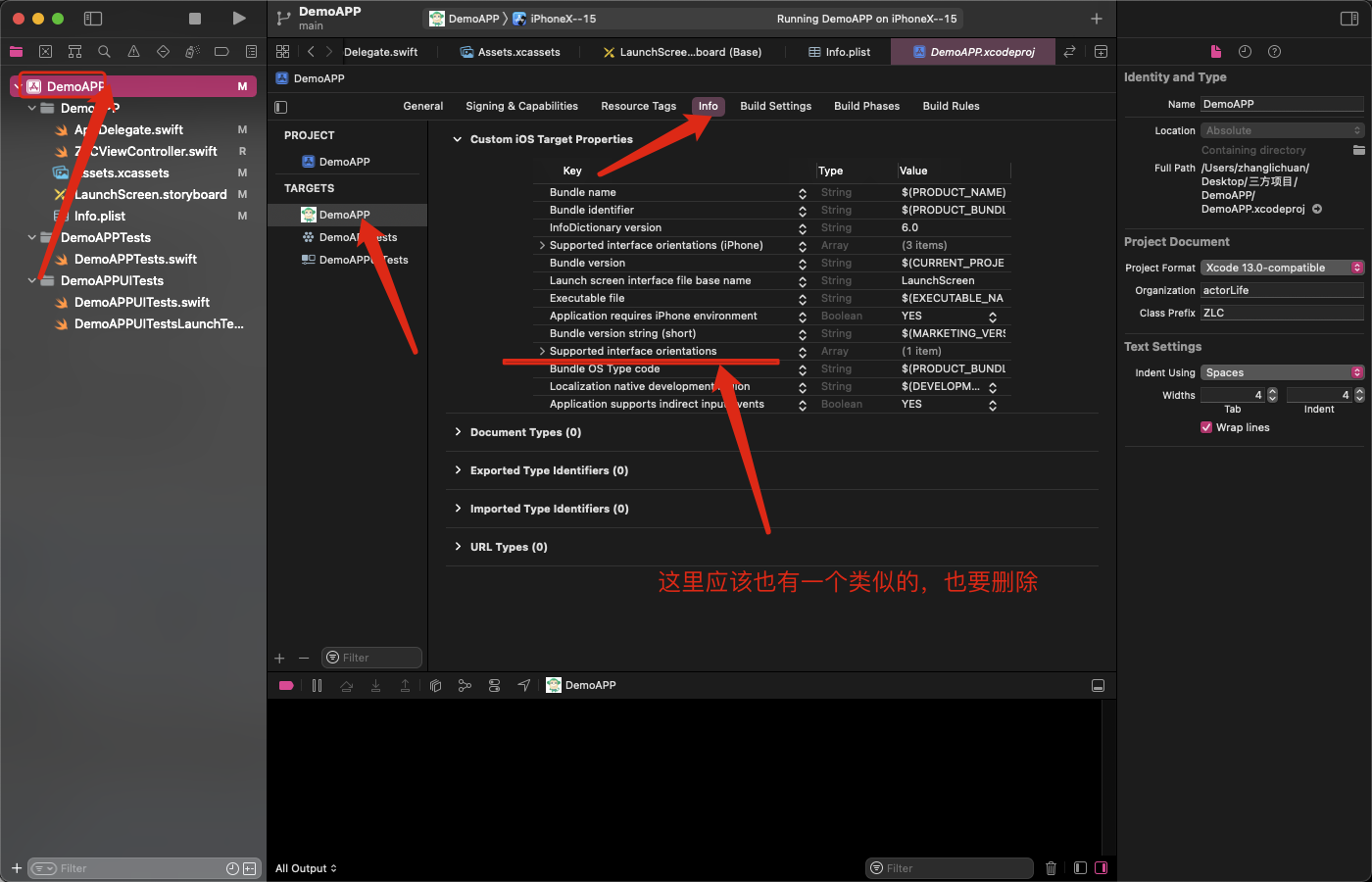Screen dimensions: 1372x882
Task: Collapse DemoAPPTests folder in navigator
Action: coord(32,237)
